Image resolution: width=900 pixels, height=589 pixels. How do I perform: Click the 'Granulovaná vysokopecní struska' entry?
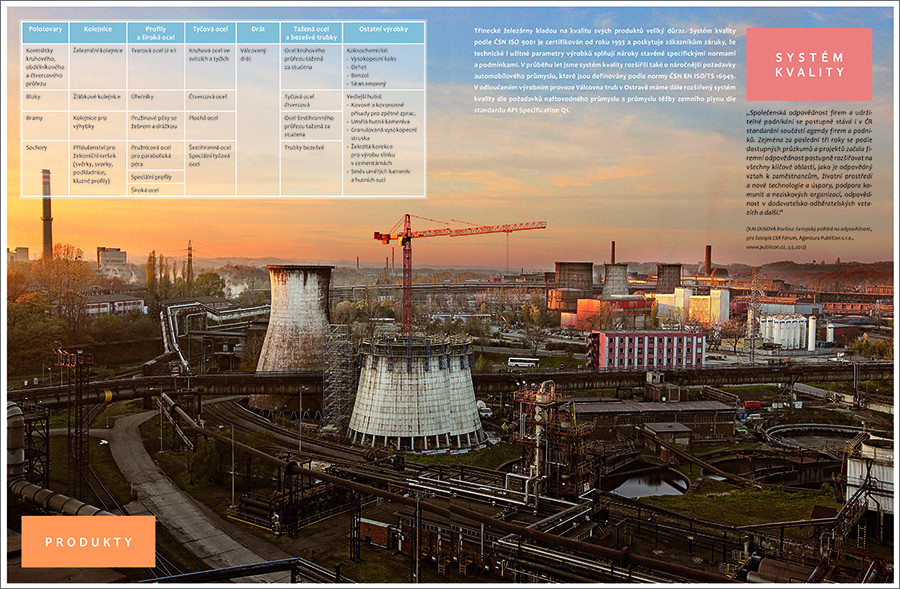tap(383, 134)
